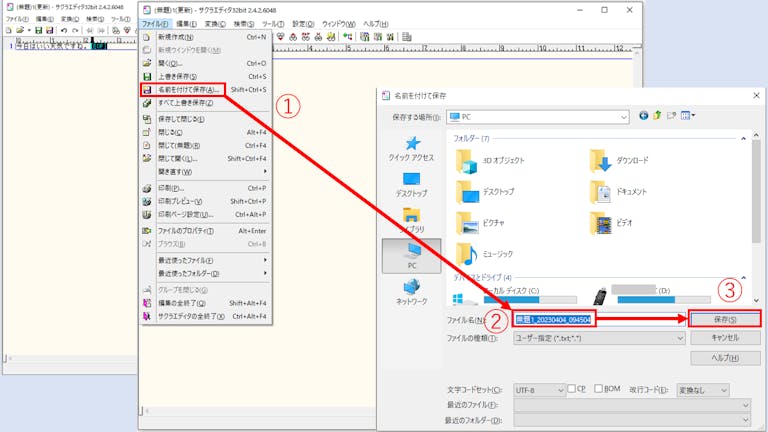Click Undo icon in back window toolbar
The height and width of the screenshot is (432, 768).
(x=64, y=30)
